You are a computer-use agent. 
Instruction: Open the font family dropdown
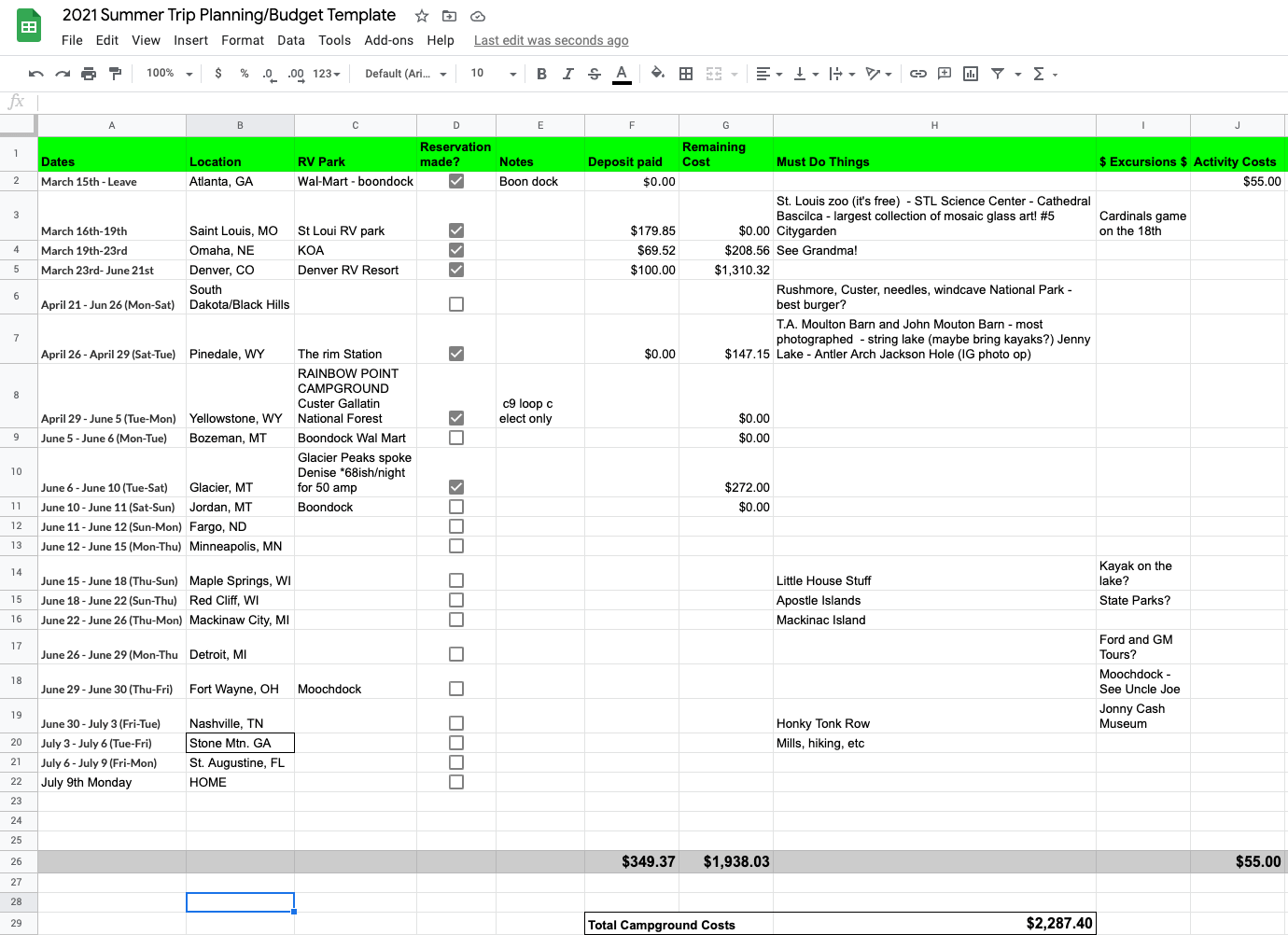[405, 74]
